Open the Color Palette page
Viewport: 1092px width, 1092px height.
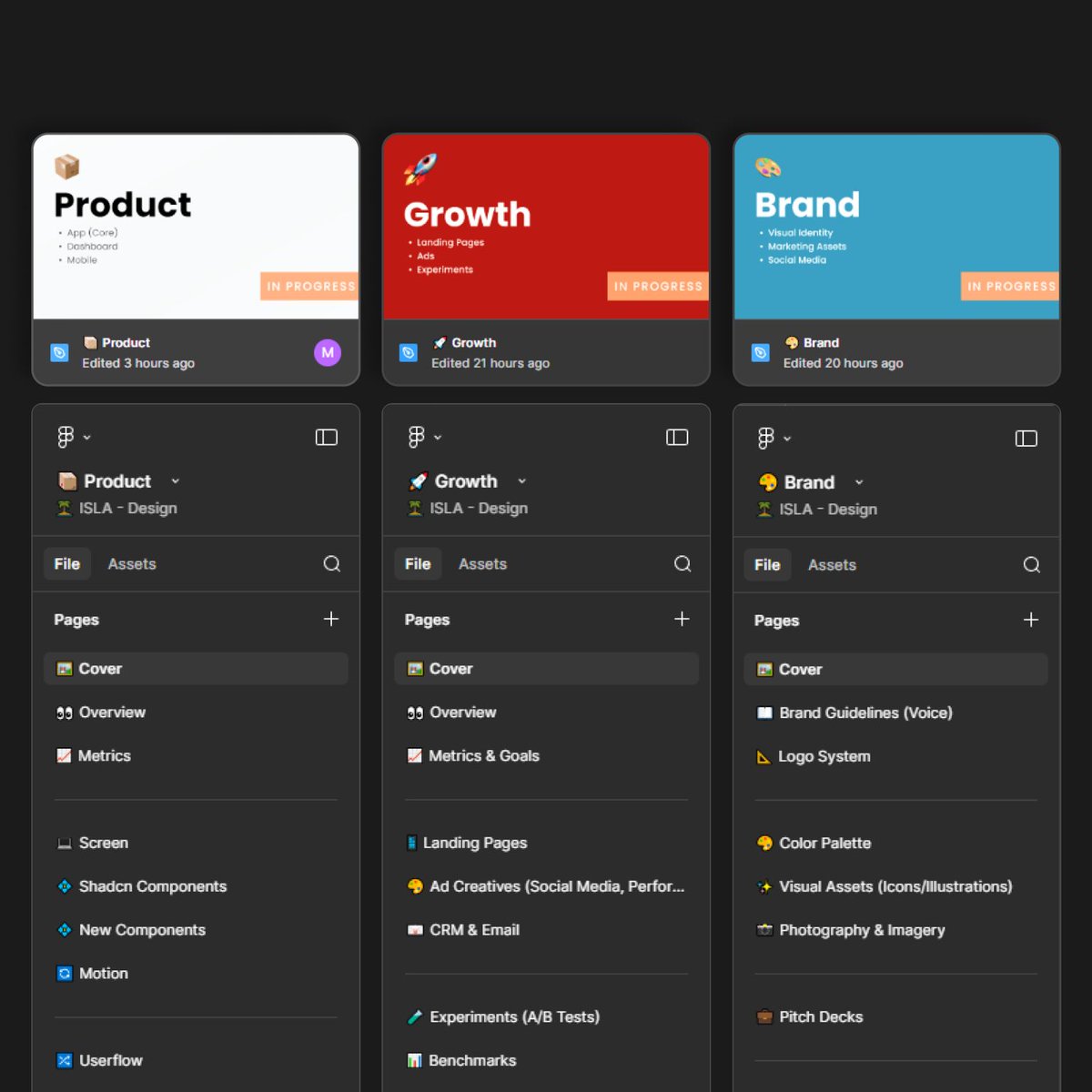pos(895,844)
